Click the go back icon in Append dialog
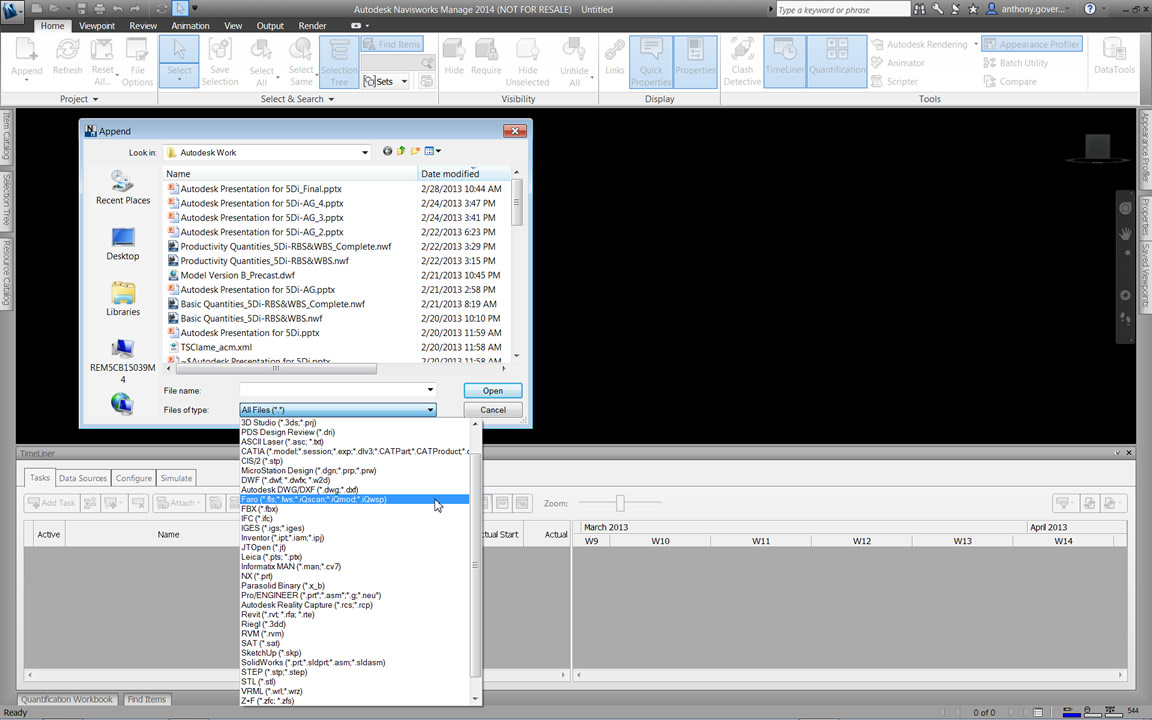1152x720 pixels. pyautogui.click(x=387, y=151)
